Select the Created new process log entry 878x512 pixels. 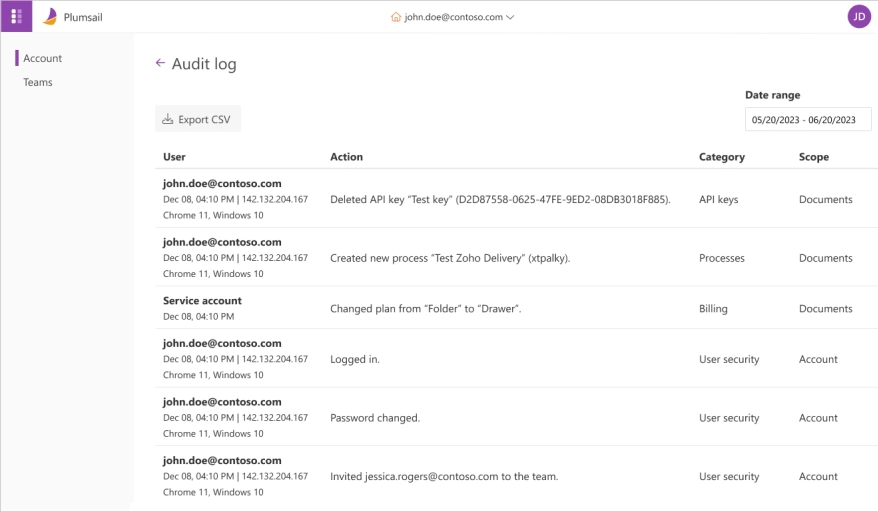pyautogui.click(x=450, y=258)
